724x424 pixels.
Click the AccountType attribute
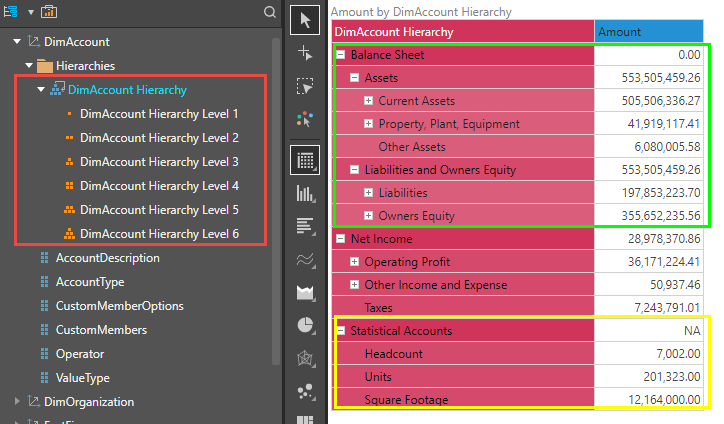(x=89, y=282)
